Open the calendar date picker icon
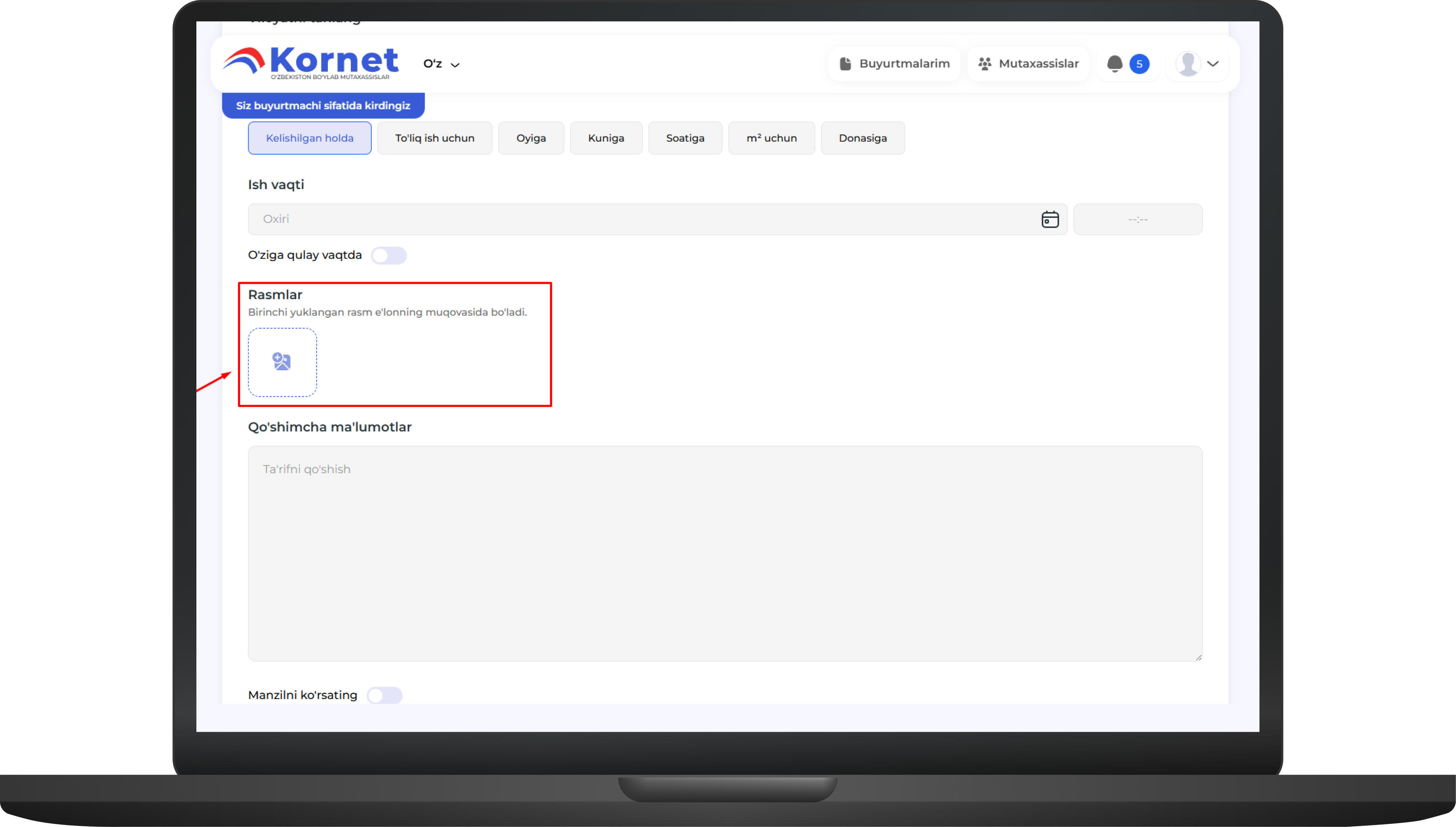The image size is (1456, 827). point(1050,219)
